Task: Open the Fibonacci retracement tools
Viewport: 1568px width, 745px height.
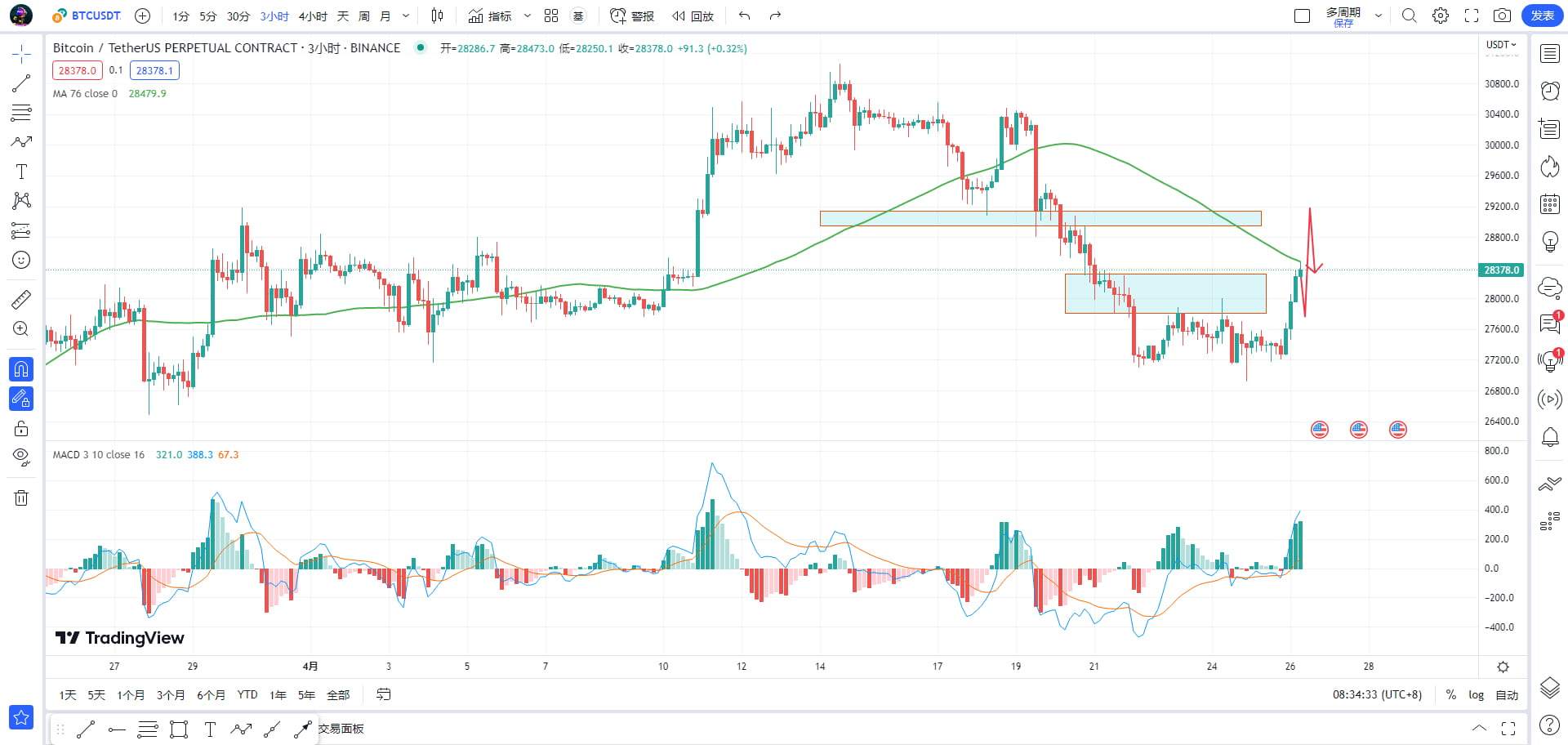Action: [21, 113]
